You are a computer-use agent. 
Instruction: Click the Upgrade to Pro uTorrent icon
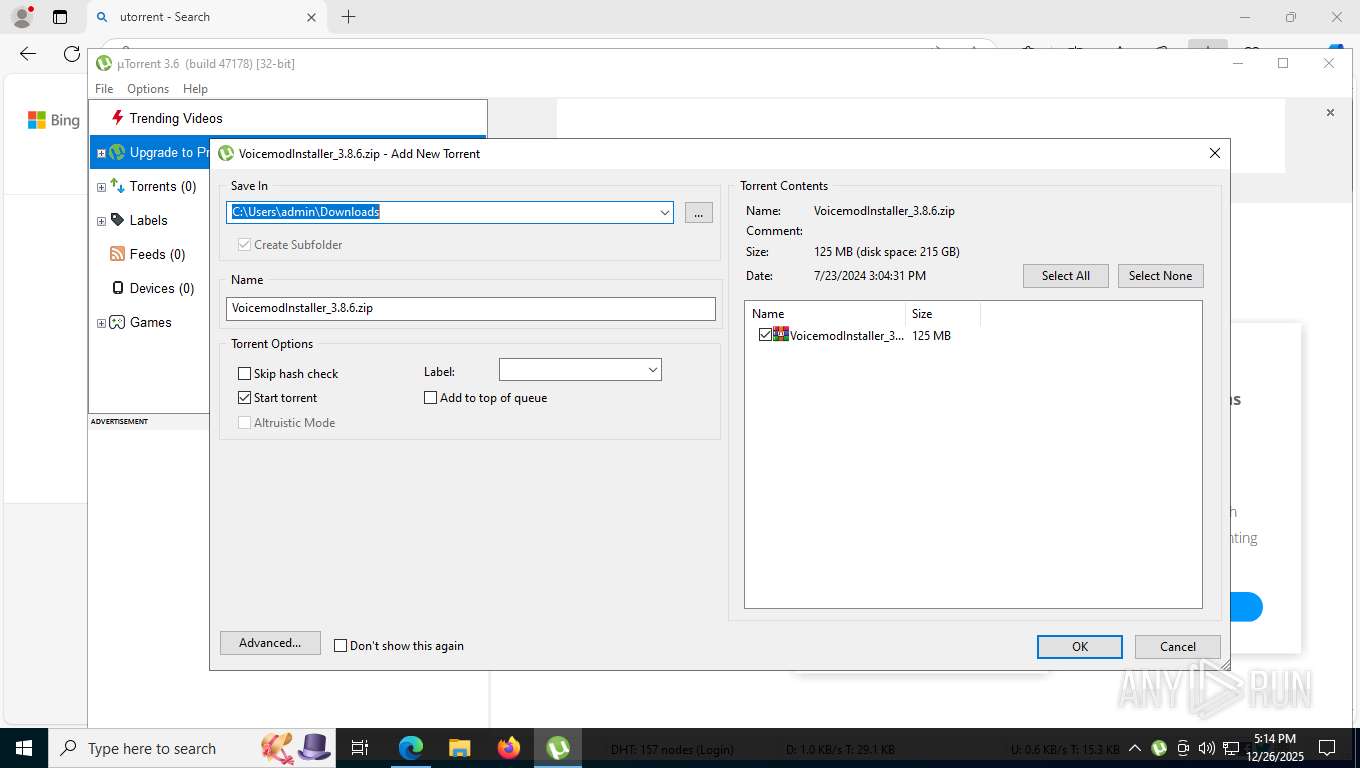pos(117,152)
